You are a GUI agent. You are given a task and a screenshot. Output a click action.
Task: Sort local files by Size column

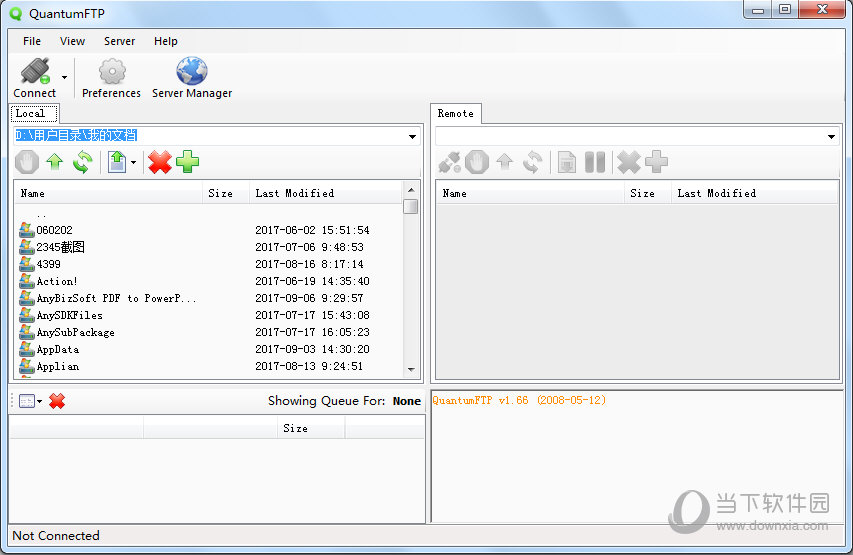pyautogui.click(x=226, y=193)
